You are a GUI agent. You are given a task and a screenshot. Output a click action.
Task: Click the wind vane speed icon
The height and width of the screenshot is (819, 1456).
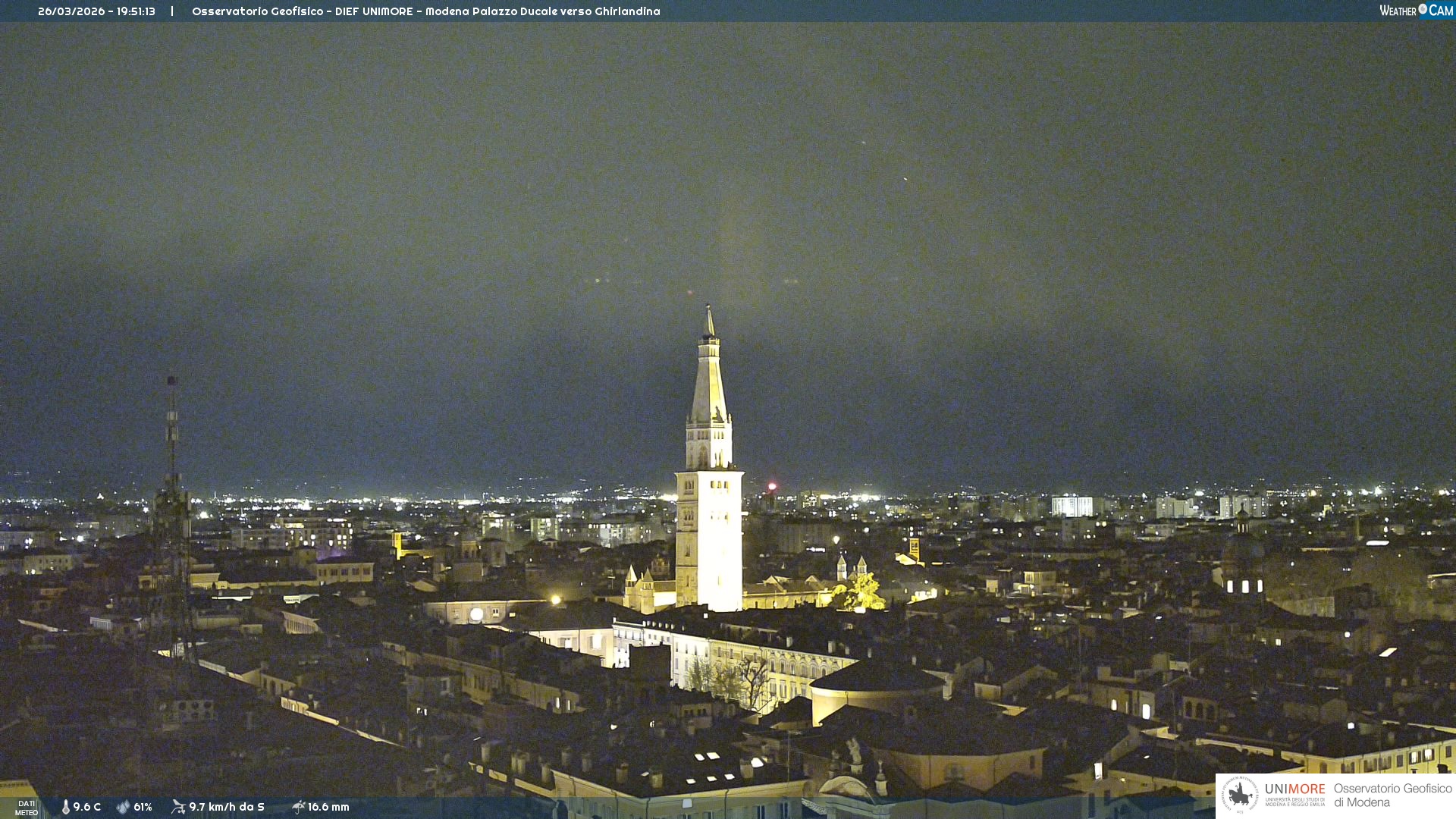(178, 807)
